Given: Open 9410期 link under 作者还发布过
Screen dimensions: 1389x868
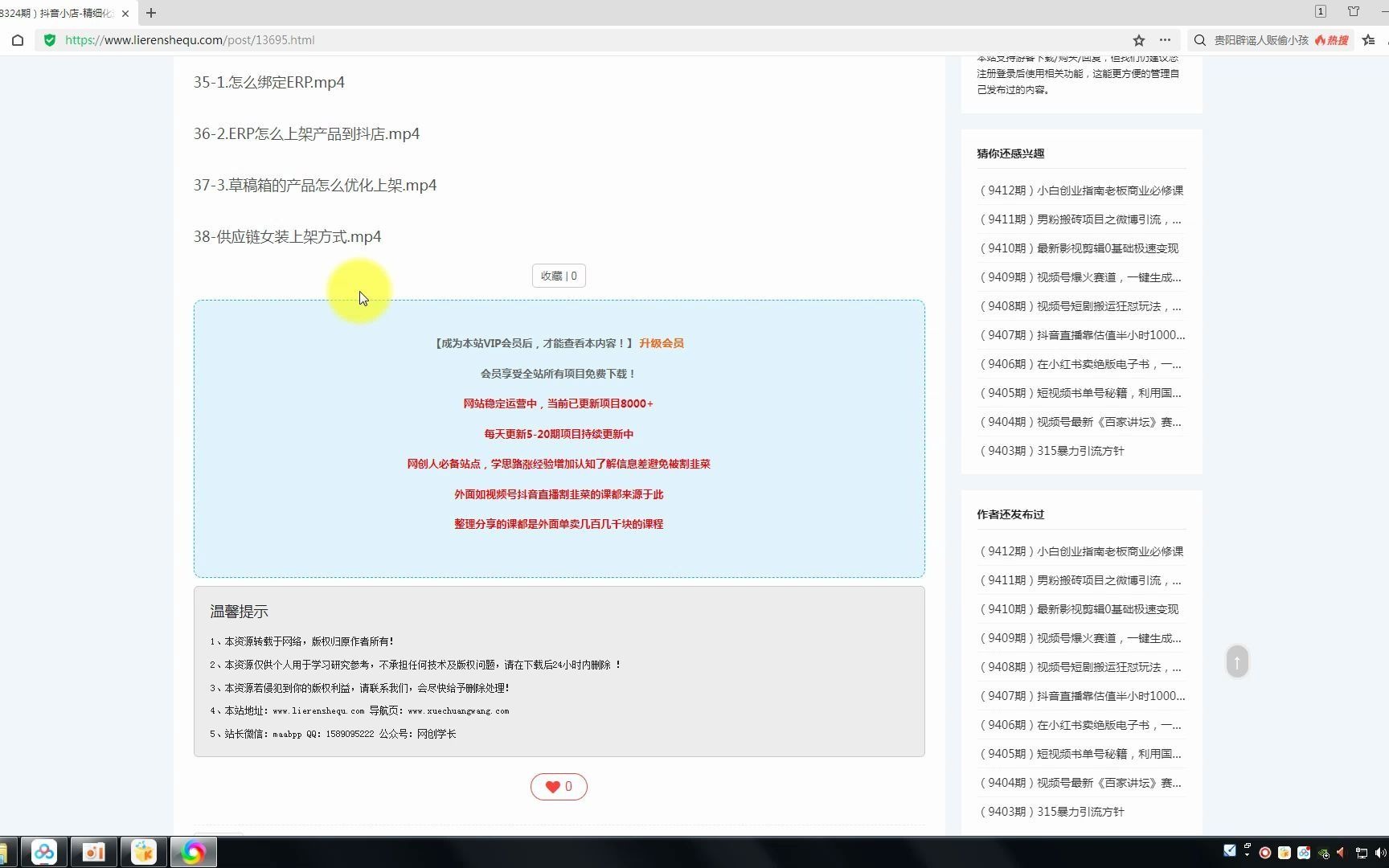Looking at the screenshot, I should click(1078, 609).
